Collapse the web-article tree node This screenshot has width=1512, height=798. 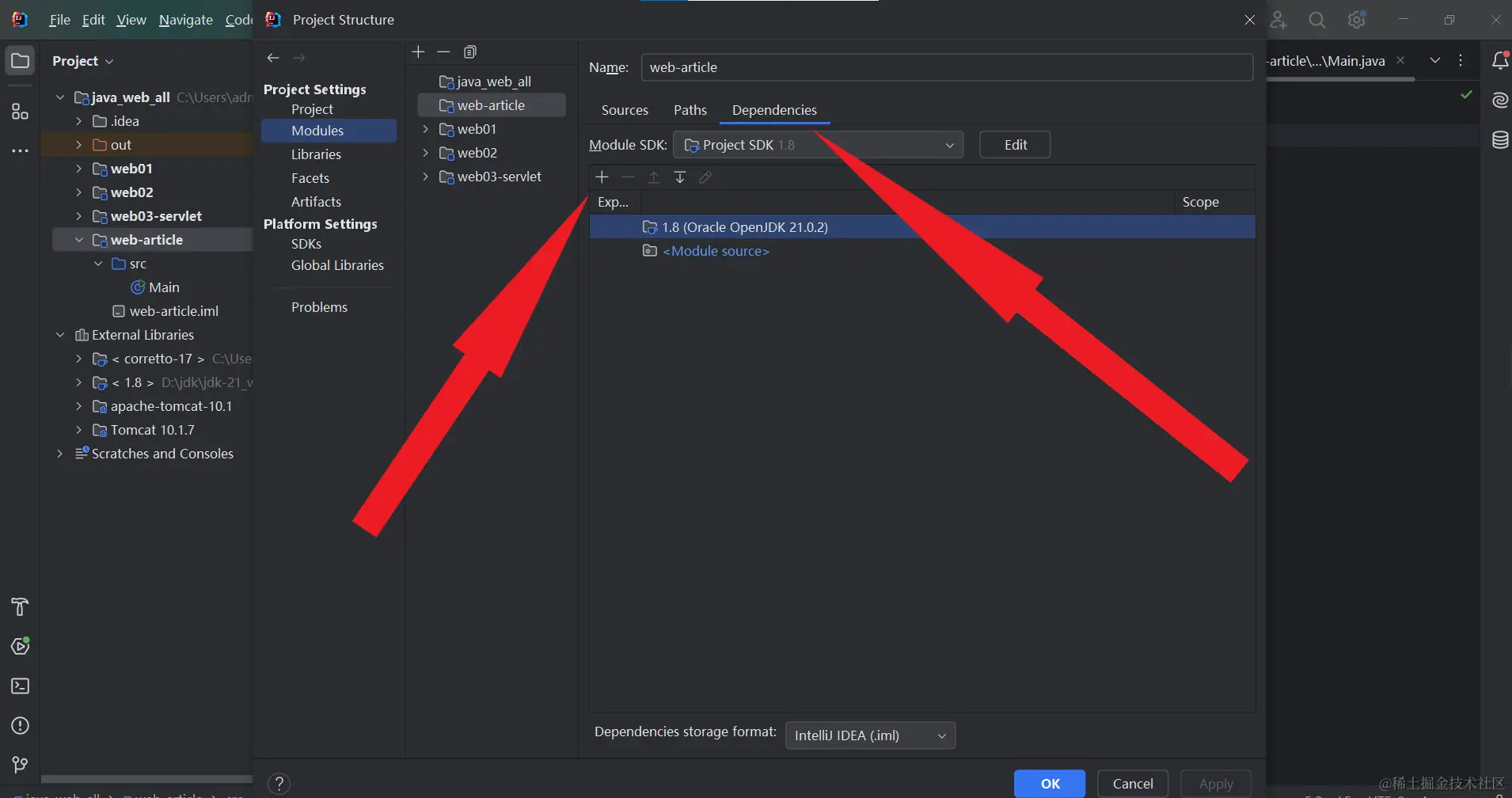78,240
